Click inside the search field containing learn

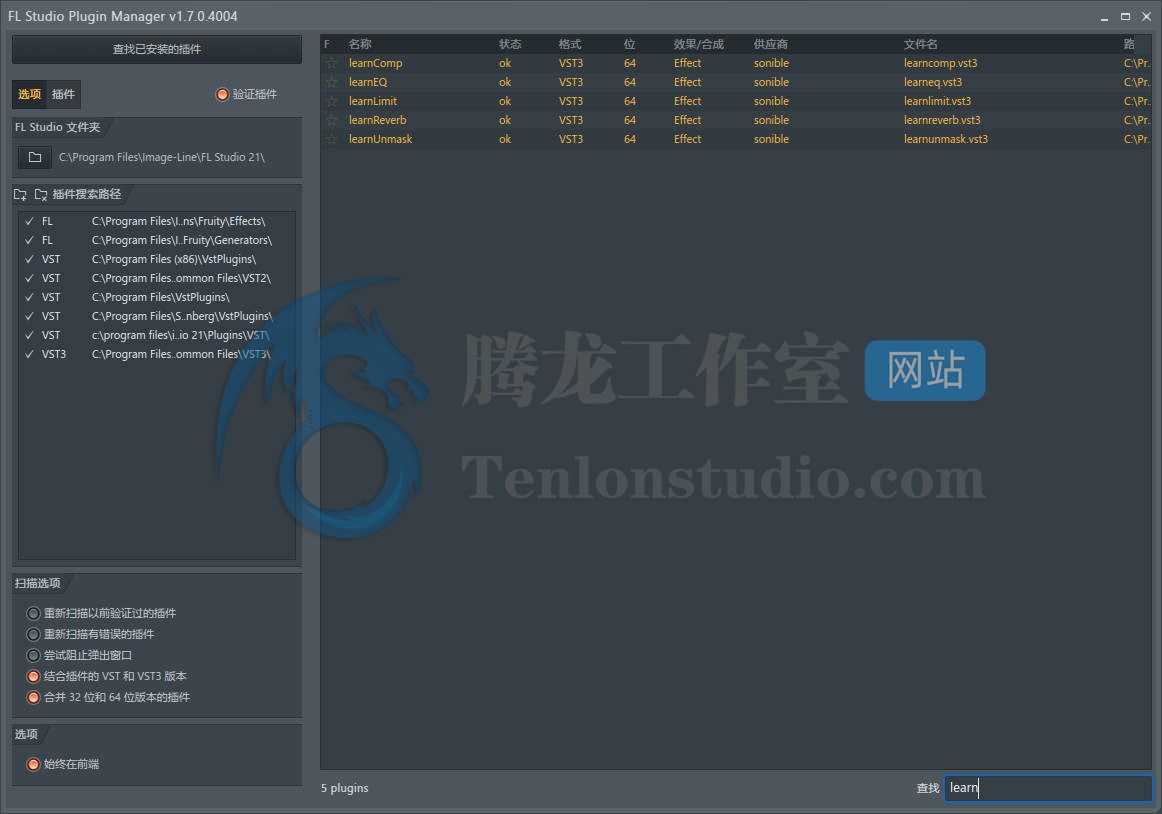pos(1045,788)
